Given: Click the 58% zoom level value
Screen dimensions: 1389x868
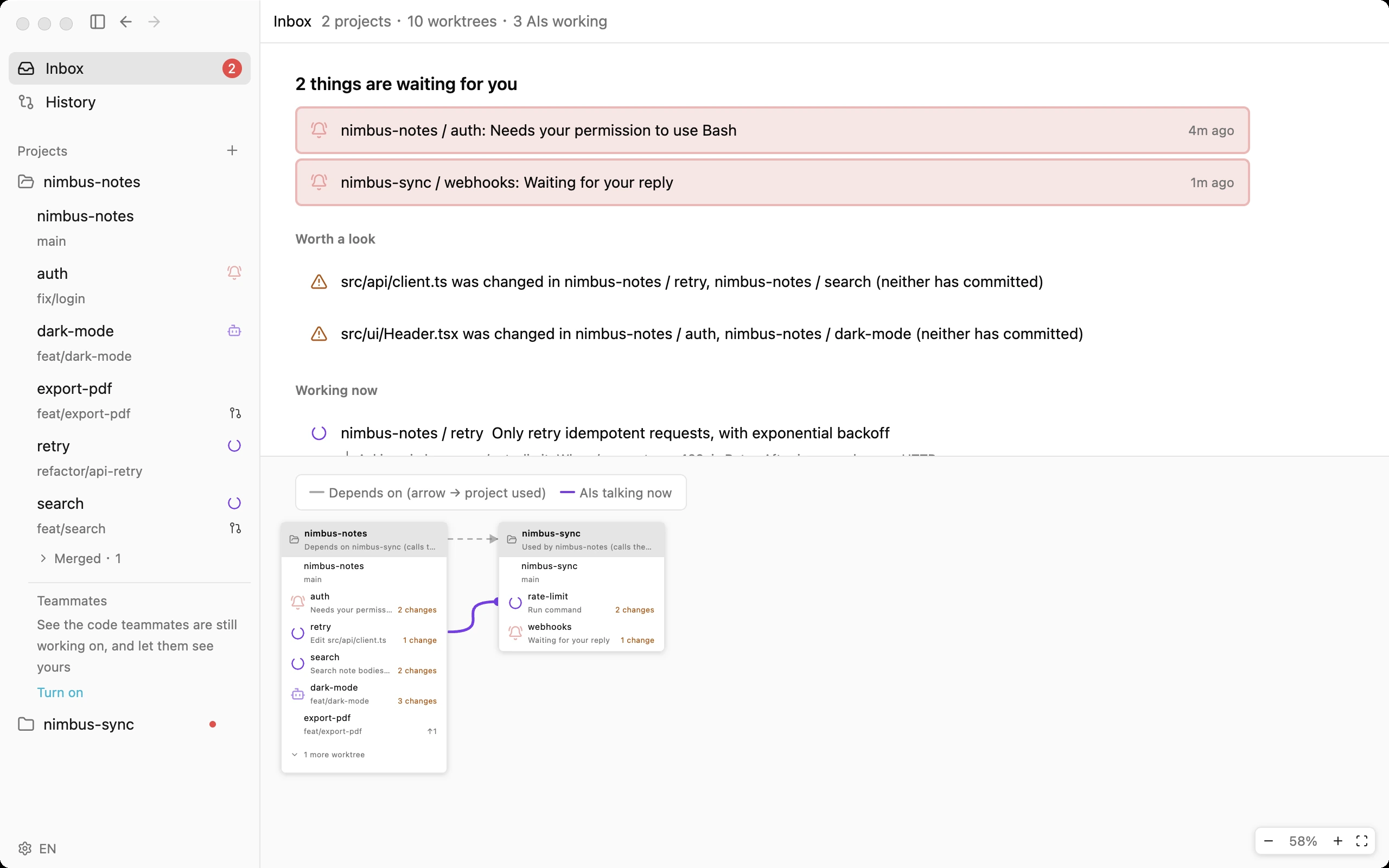Looking at the screenshot, I should (1303, 841).
